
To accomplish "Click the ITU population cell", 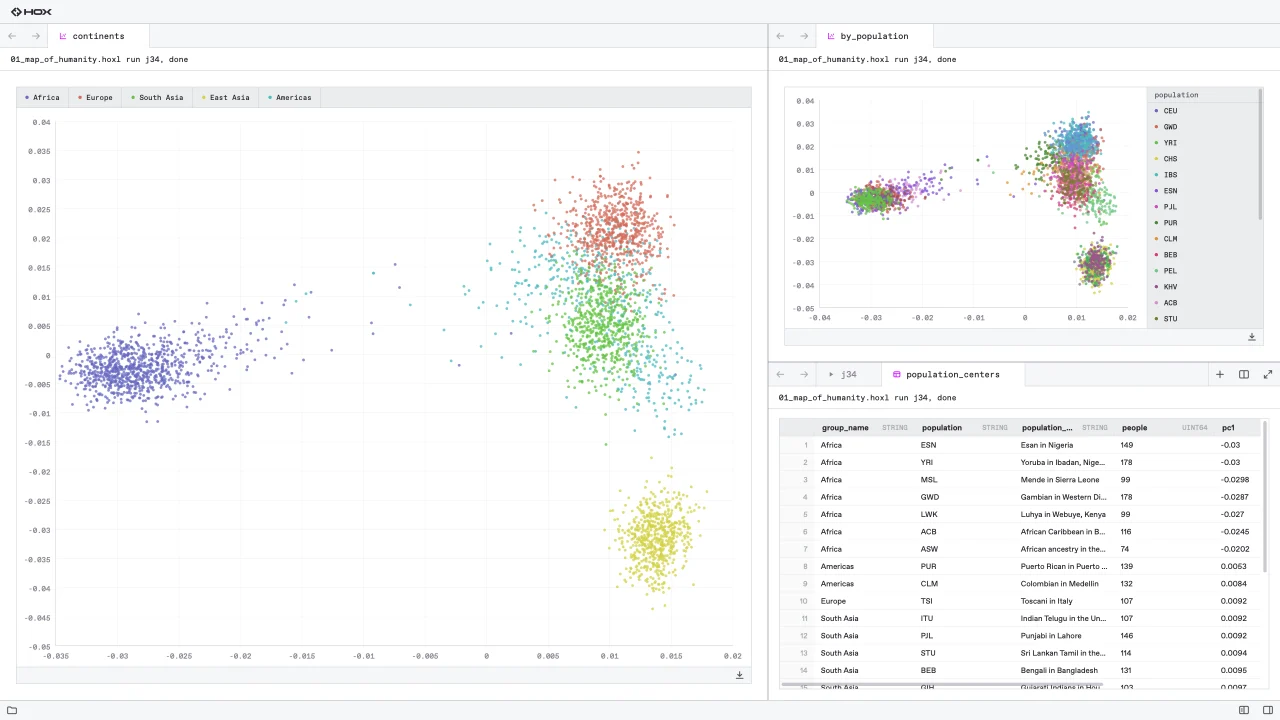I will pos(965,618).
